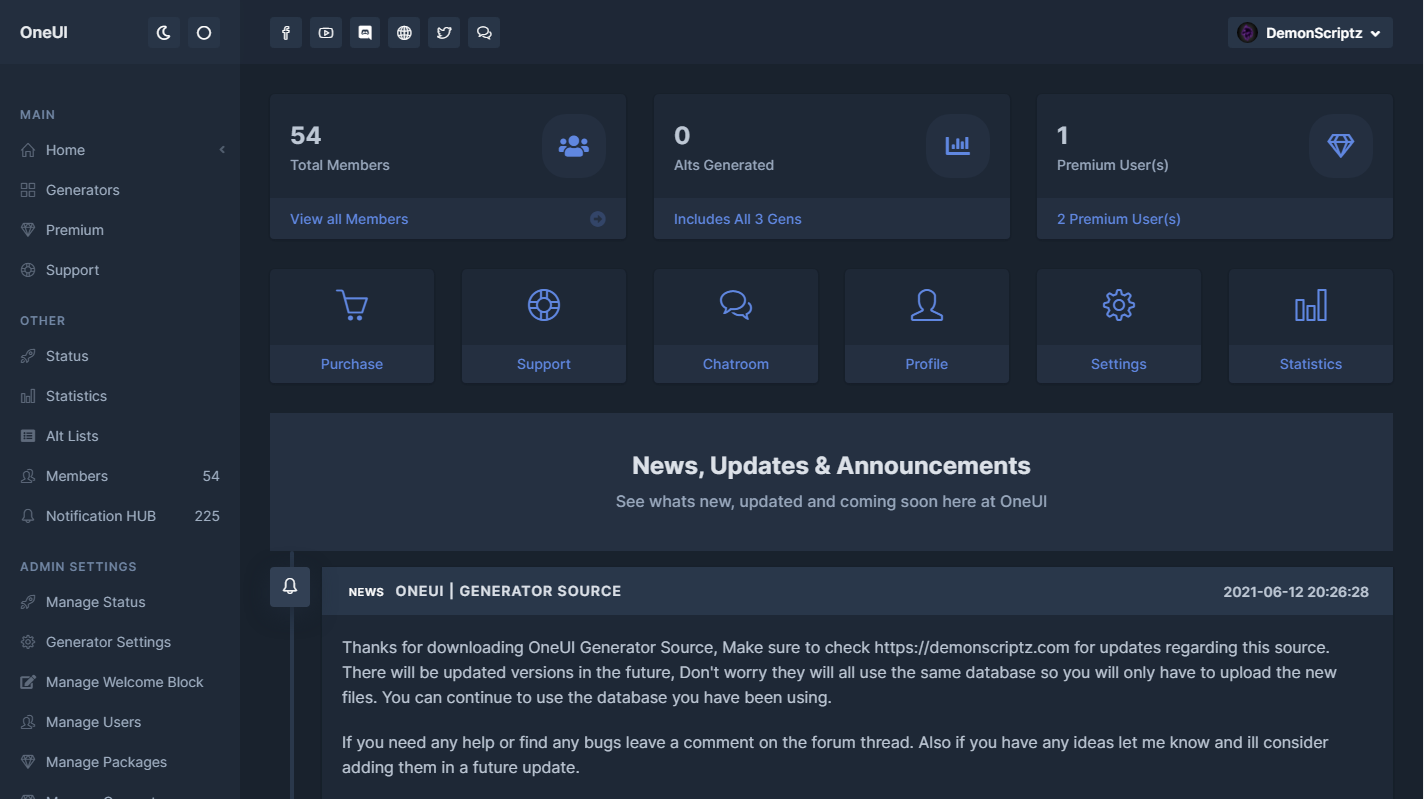
Task: Open the Settings gear tile
Action: [x=1118, y=325]
